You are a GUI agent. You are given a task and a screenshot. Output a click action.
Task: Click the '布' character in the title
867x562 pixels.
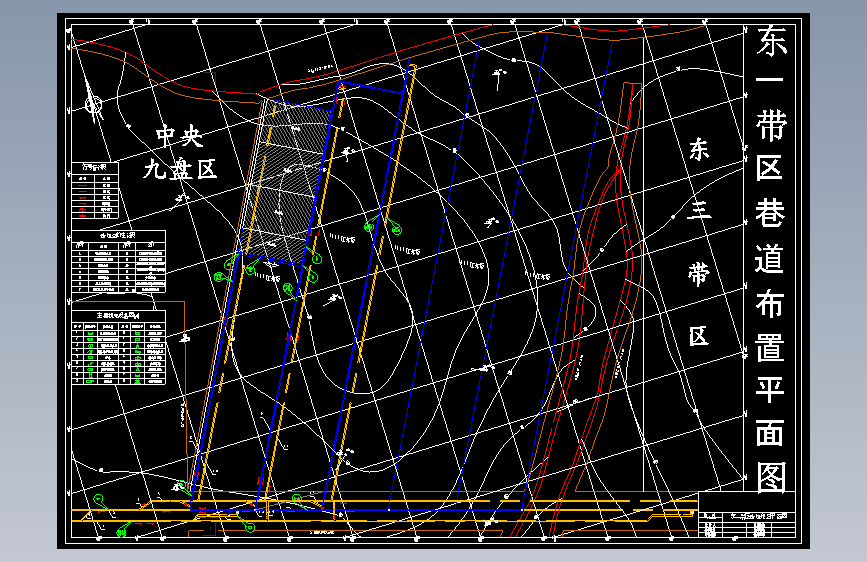[x=770, y=303]
